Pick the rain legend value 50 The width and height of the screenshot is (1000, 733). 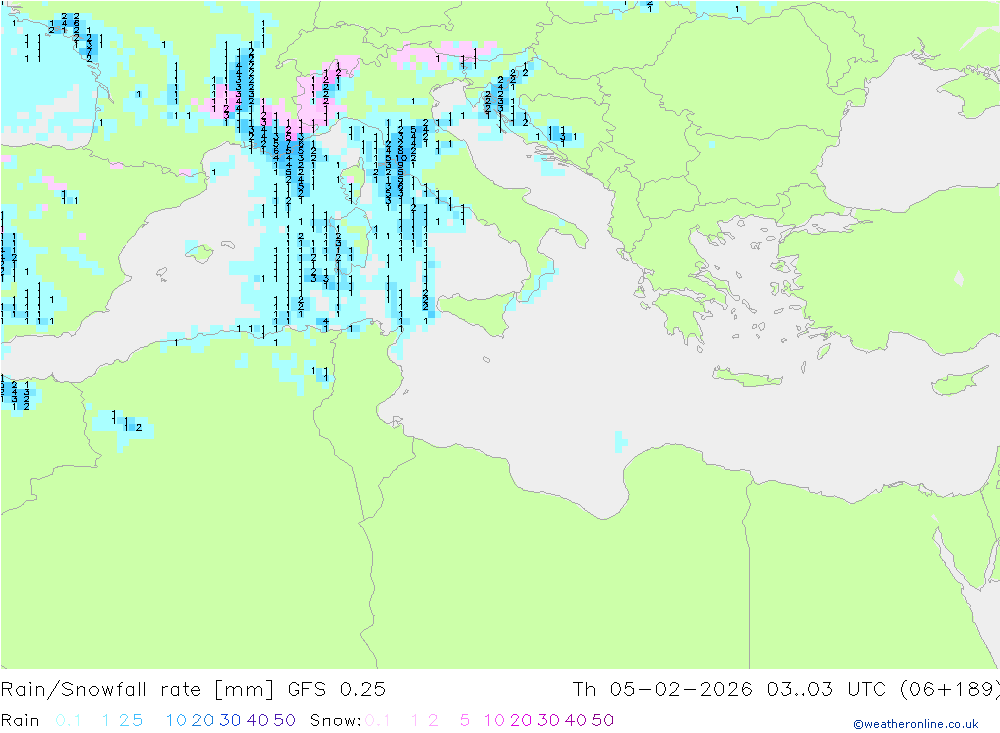click(x=284, y=720)
